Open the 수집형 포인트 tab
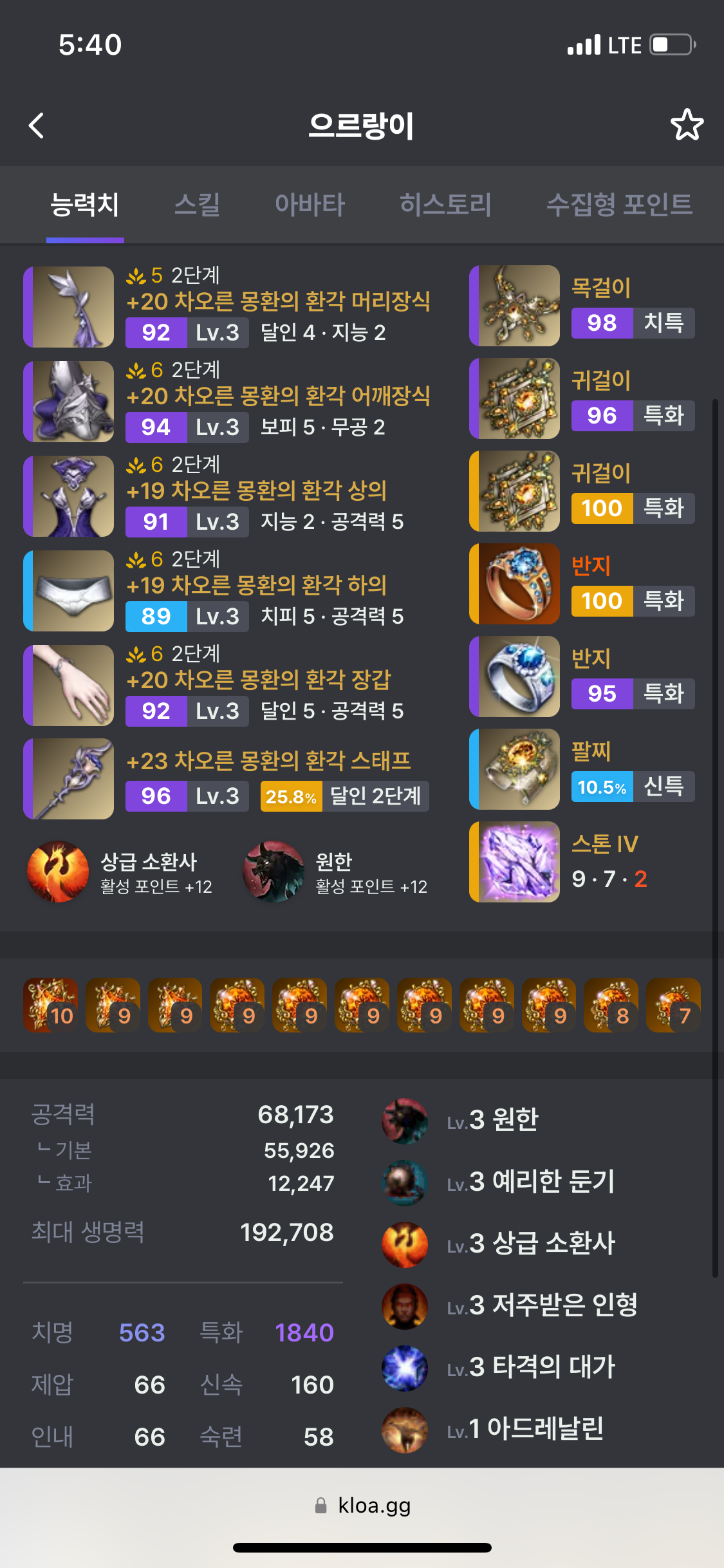The height and width of the screenshot is (1568, 724). [x=619, y=205]
